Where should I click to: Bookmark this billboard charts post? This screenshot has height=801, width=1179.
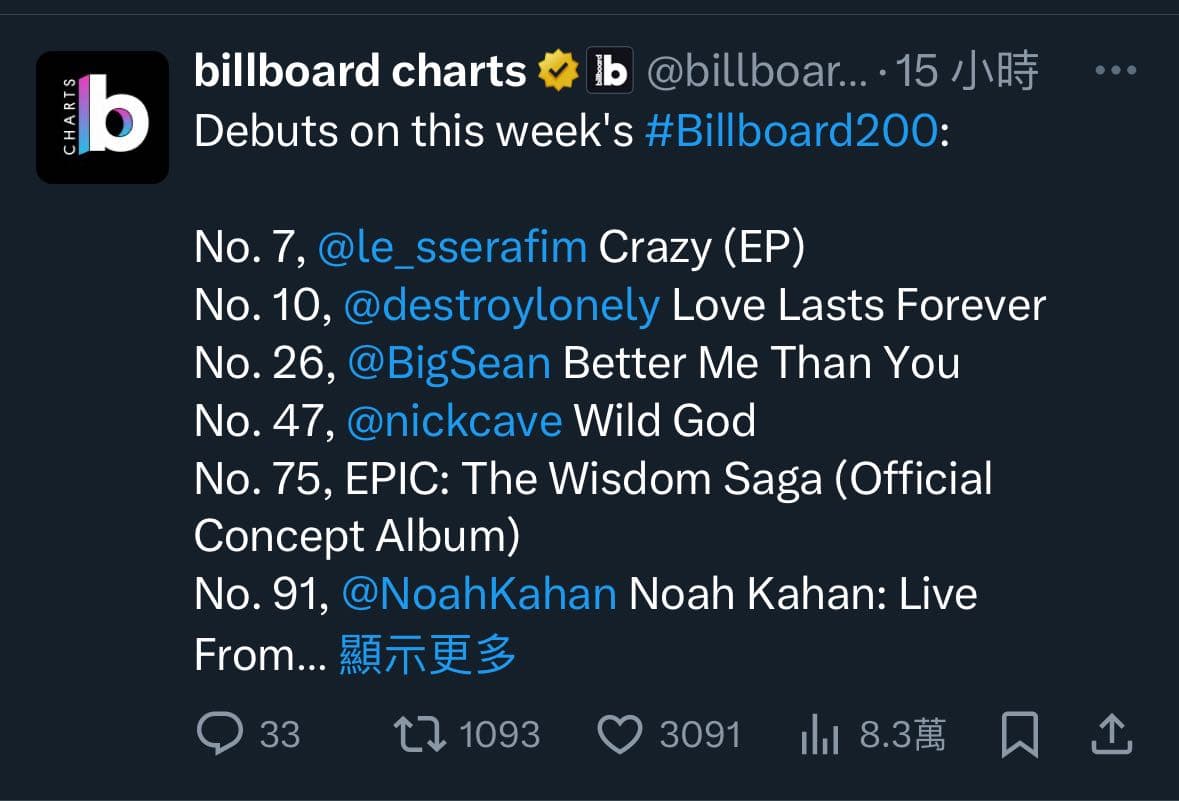pos(1020,734)
